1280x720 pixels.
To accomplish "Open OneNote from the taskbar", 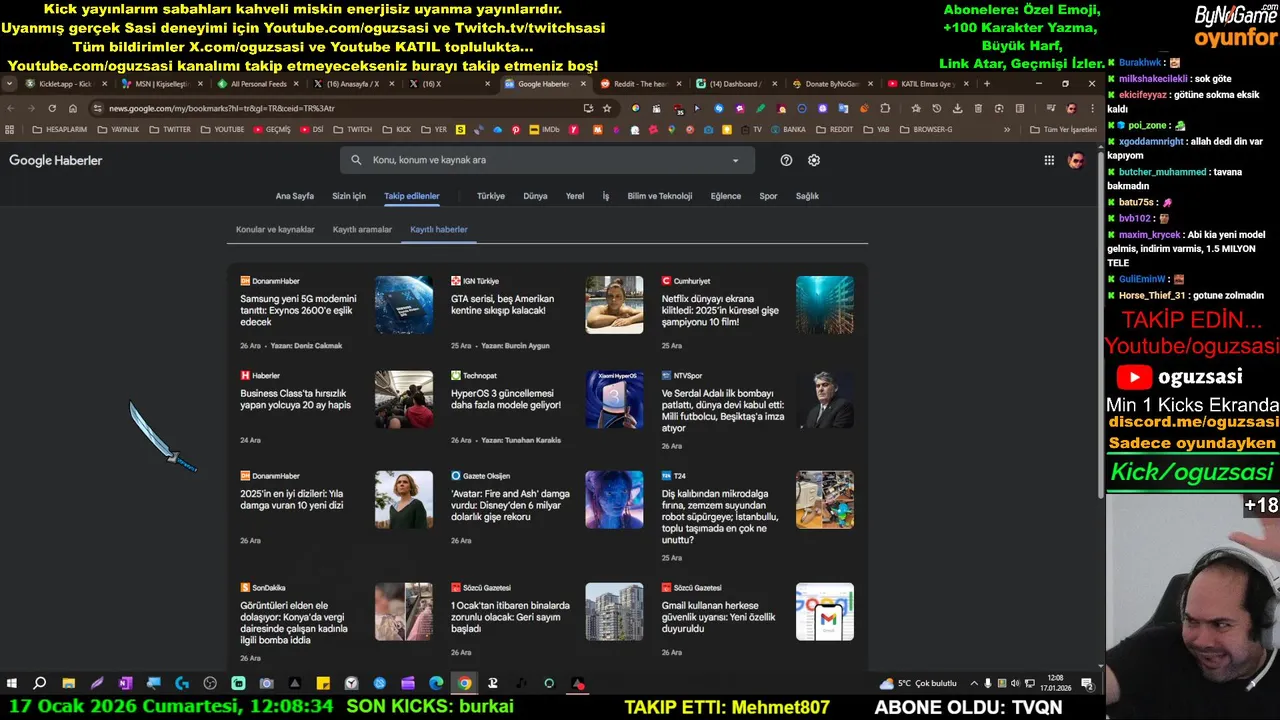I will tap(125, 683).
